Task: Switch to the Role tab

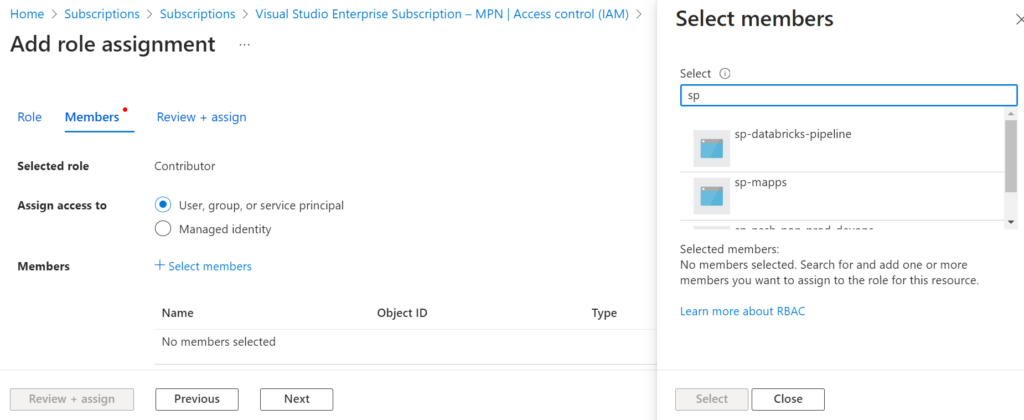Action: [x=30, y=117]
